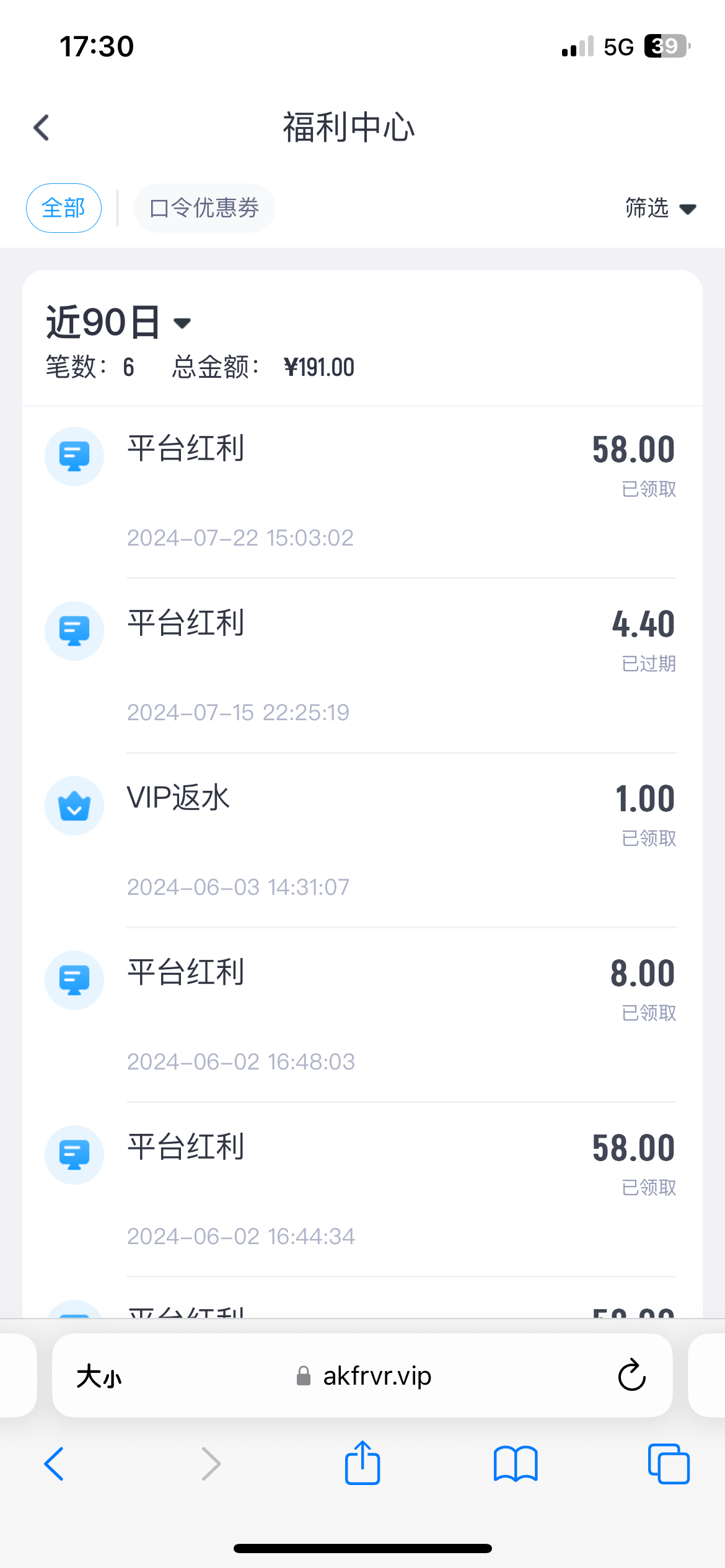Screen dimensions: 725x1568
Task: Tap the VIP返水 crown icon
Action: [74, 806]
